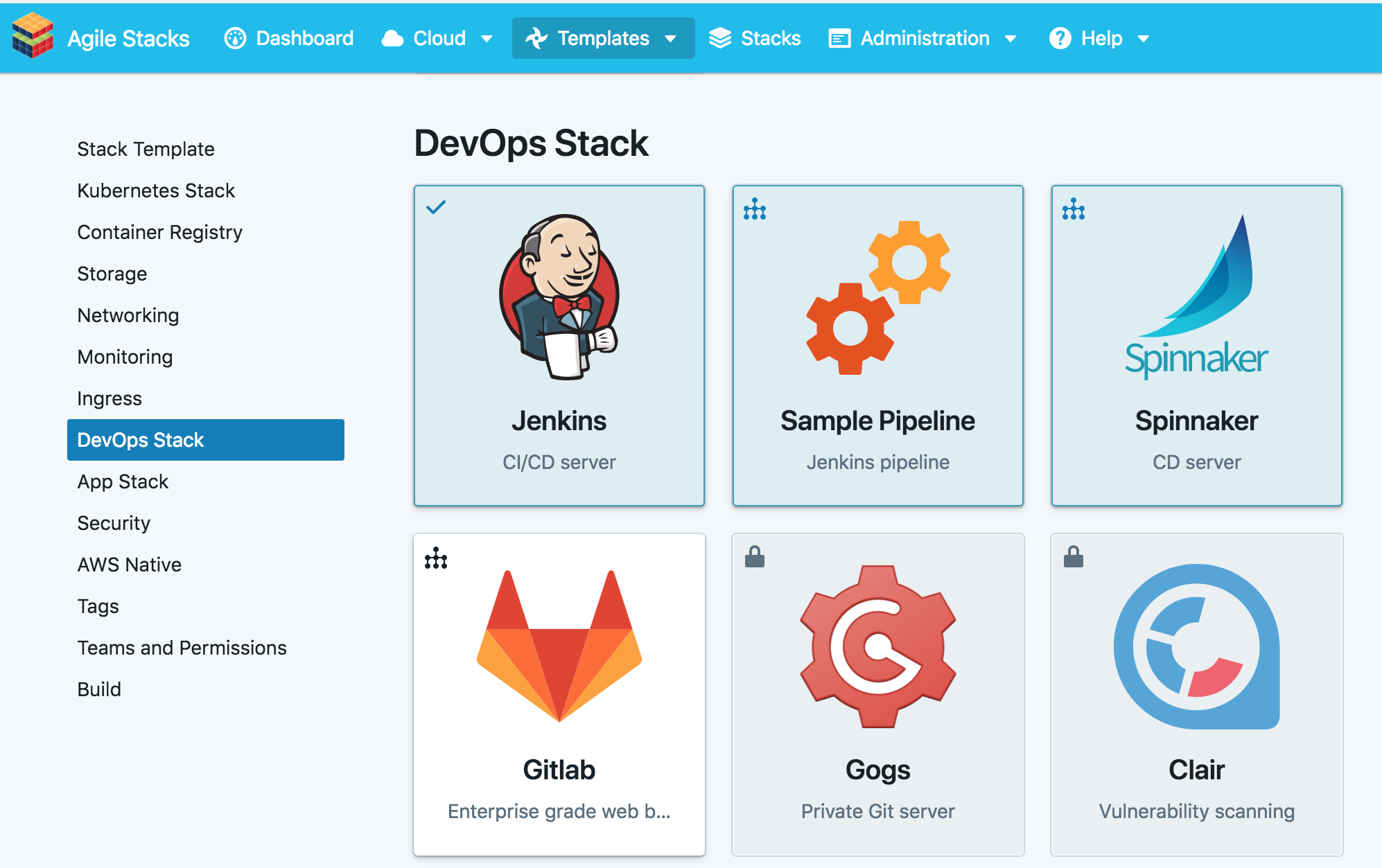Toggle the Jenkins selected checkmark

[436, 207]
